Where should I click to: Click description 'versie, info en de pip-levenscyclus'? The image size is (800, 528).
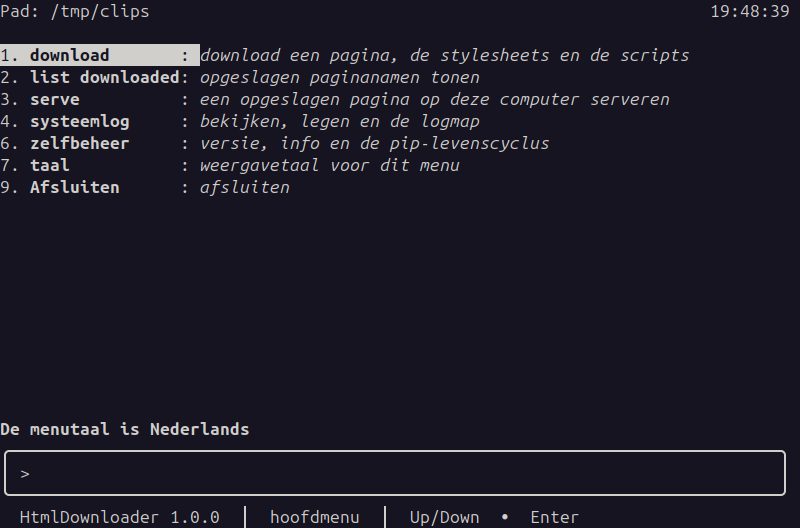point(374,144)
